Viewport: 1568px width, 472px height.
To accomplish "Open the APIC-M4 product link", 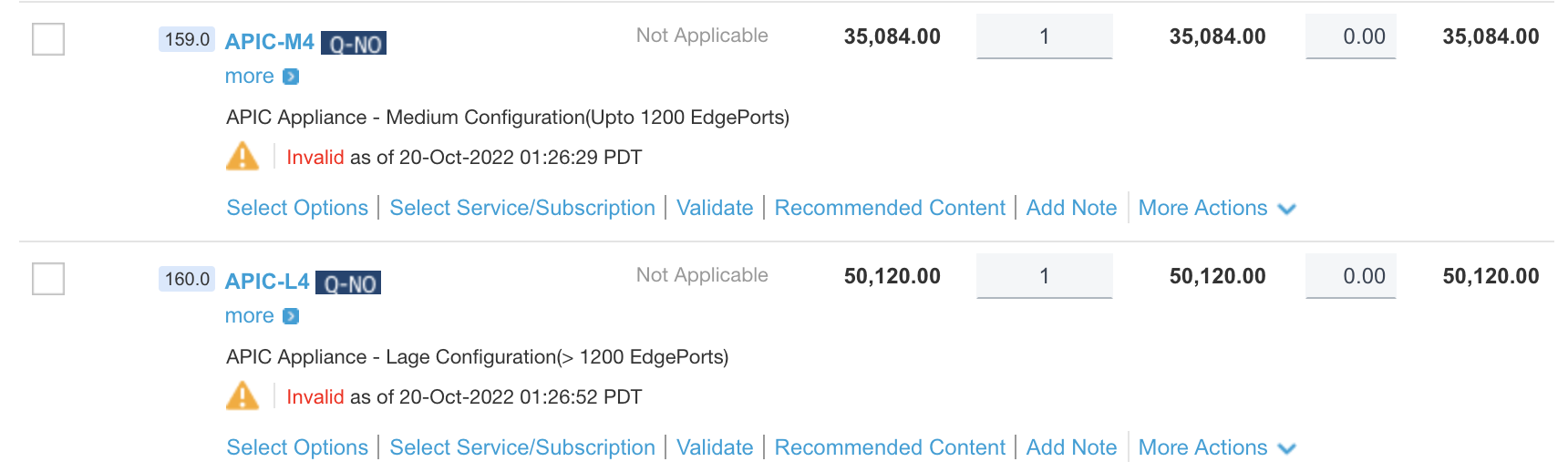I will [x=269, y=42].
